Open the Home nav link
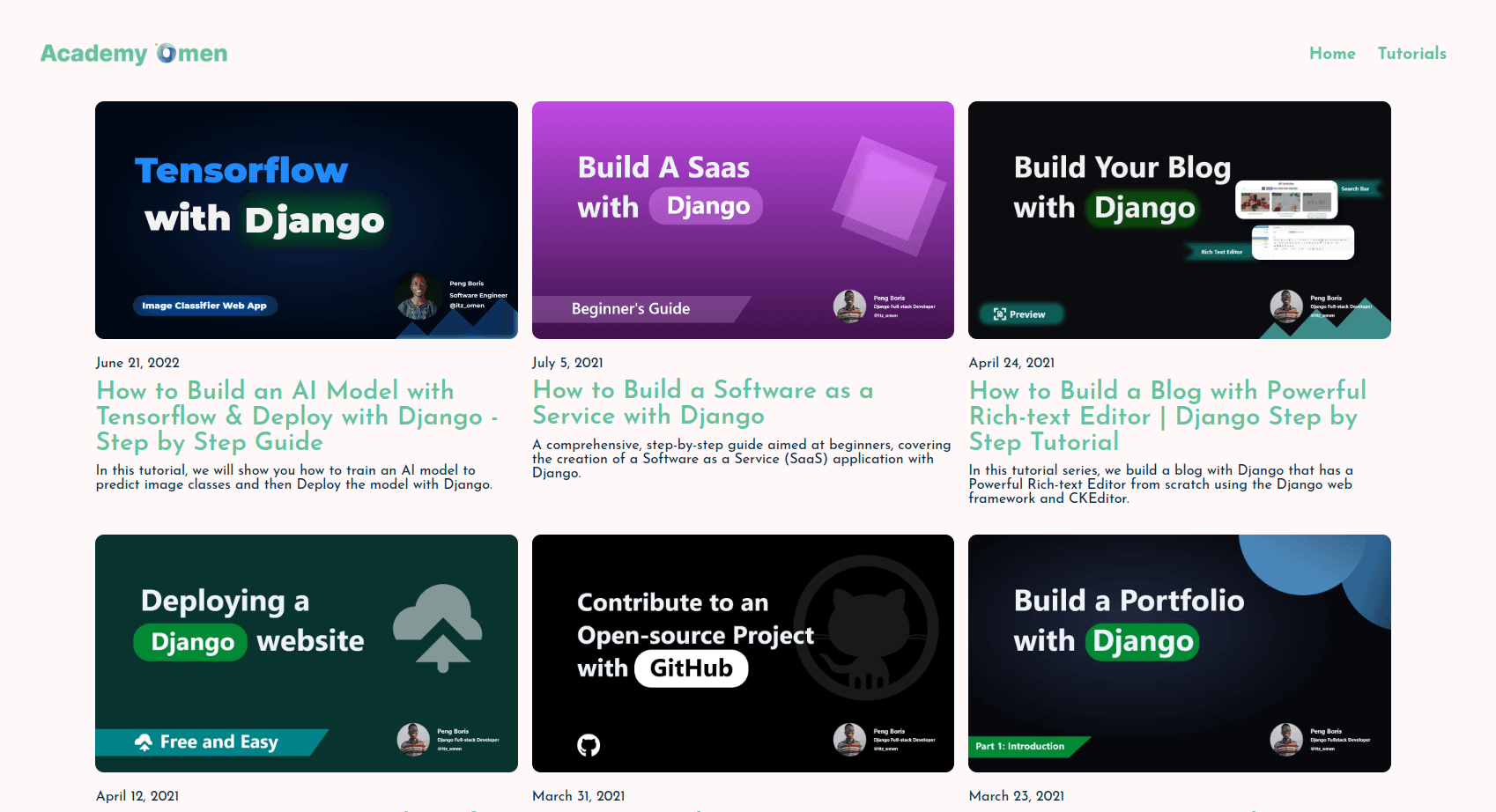The height and width of the screenshot is (812, 1496). (x=1332, y=54)
